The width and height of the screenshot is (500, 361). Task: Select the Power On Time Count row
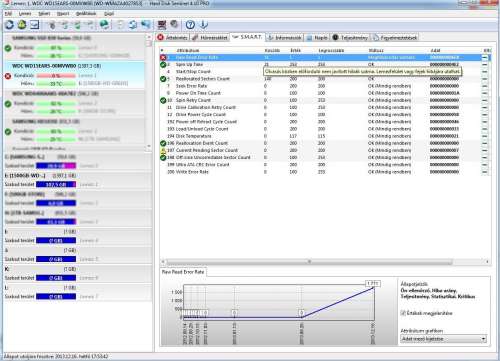point(325,93)
